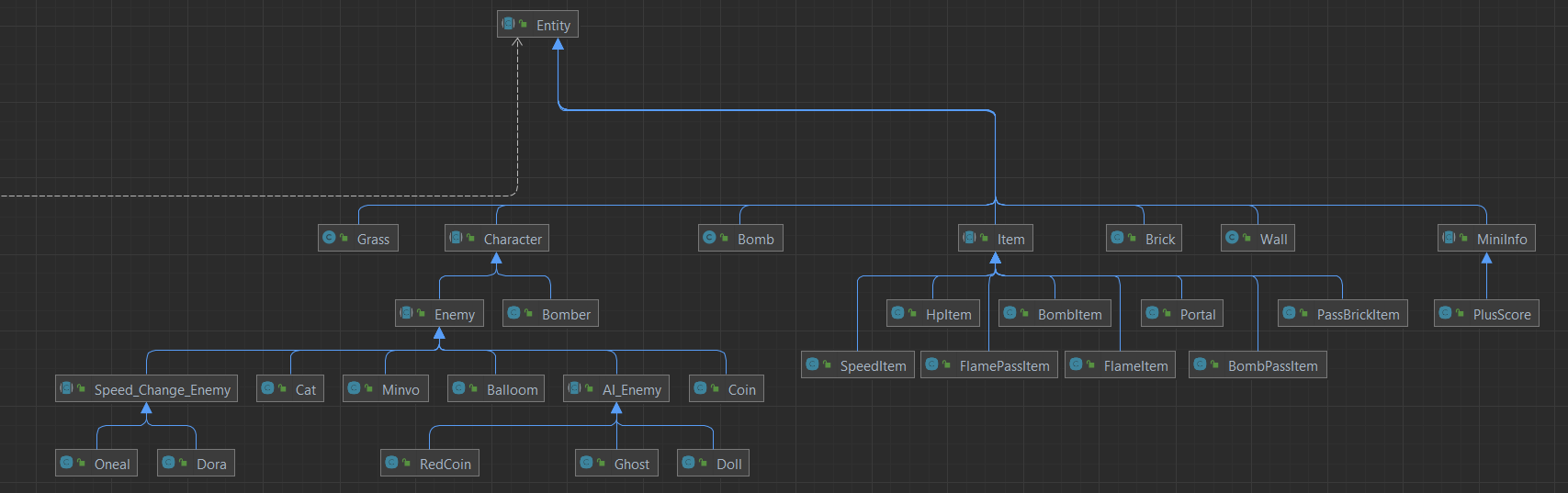
Task: Click the Brick class node
Action: coord(1145,238)
